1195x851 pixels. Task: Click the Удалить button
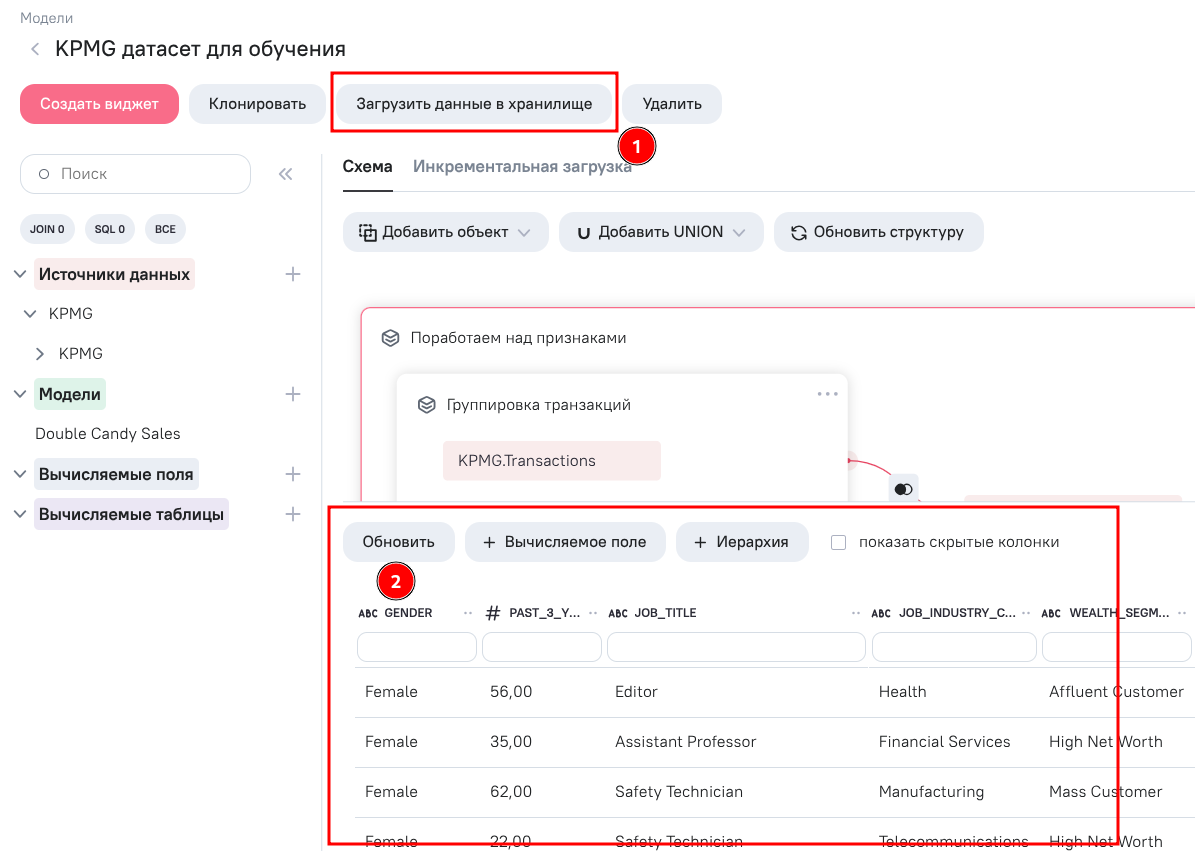click(672, 104)
